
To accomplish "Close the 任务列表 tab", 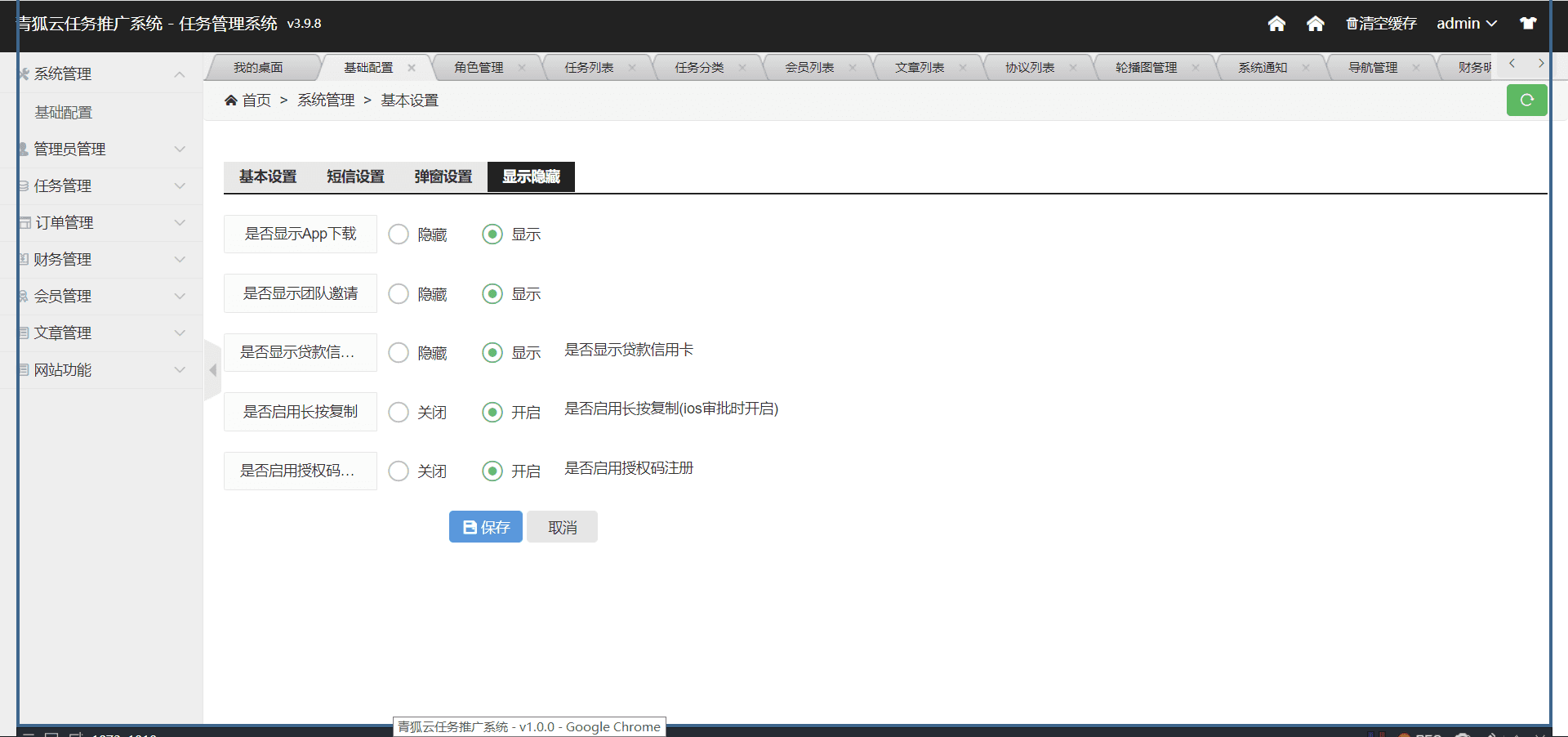I will coord(632,68).
